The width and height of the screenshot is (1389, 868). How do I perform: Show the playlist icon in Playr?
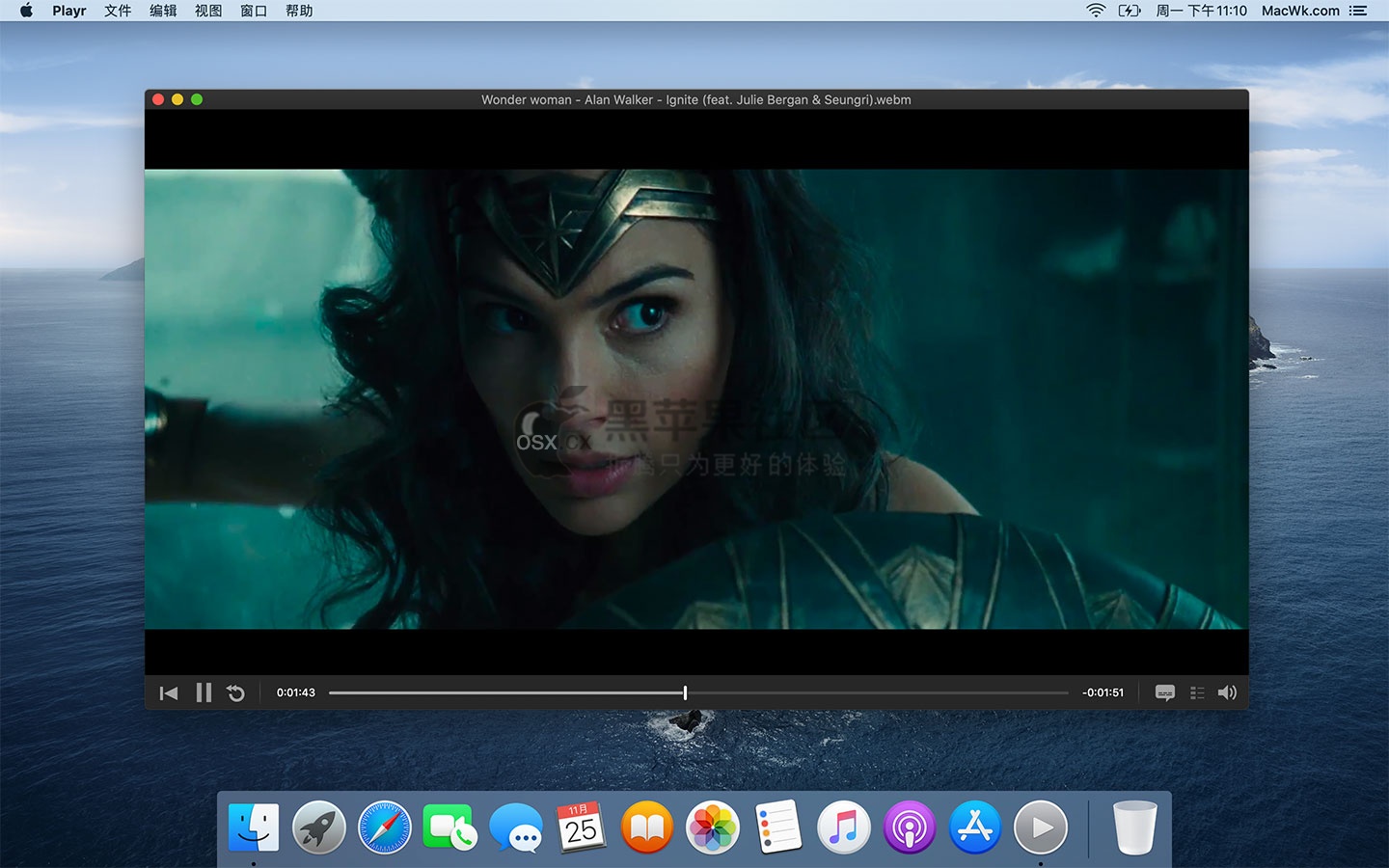click(x=1197, y=692)
